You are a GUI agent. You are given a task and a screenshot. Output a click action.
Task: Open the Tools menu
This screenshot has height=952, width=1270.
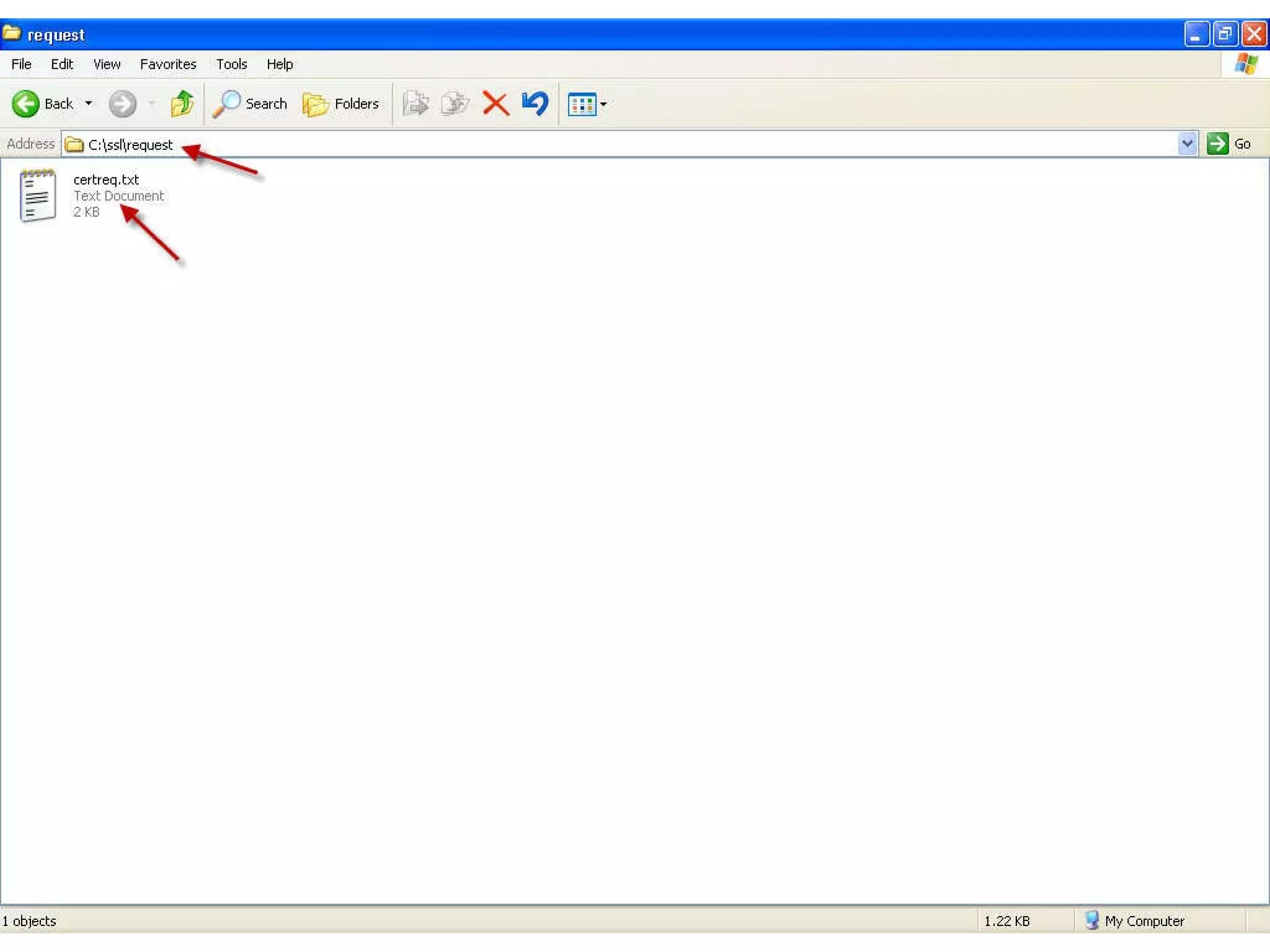(231, 64)
